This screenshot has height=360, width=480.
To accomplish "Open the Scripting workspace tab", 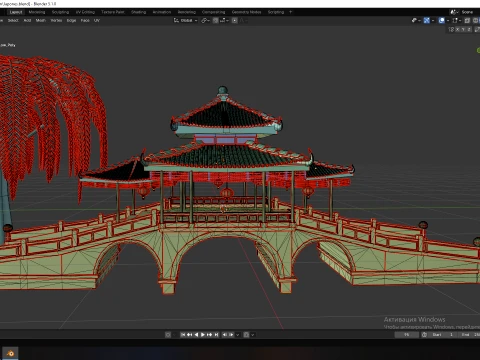I will coord(276,12).
